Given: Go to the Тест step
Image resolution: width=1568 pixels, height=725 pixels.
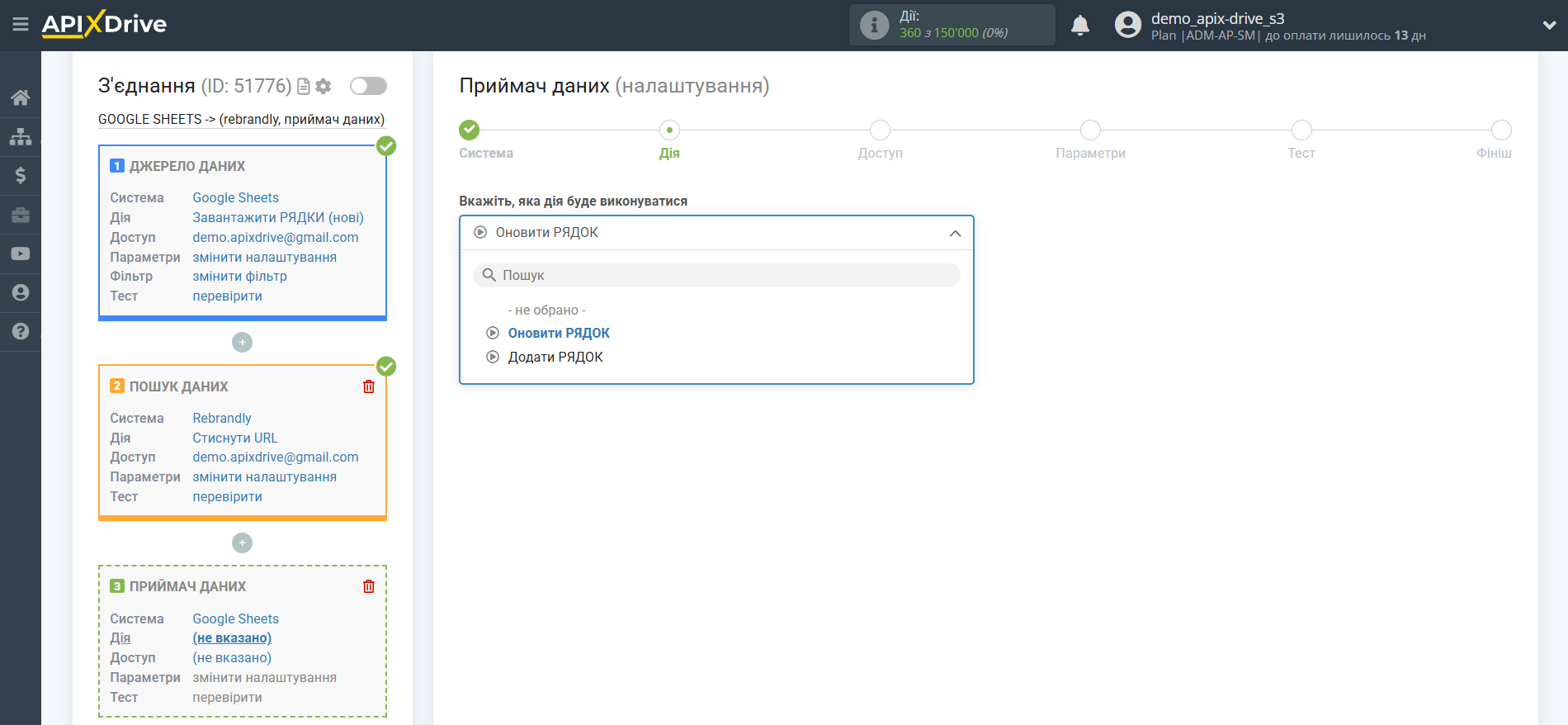Looking at the screenshot, I should pos(1301,130).
